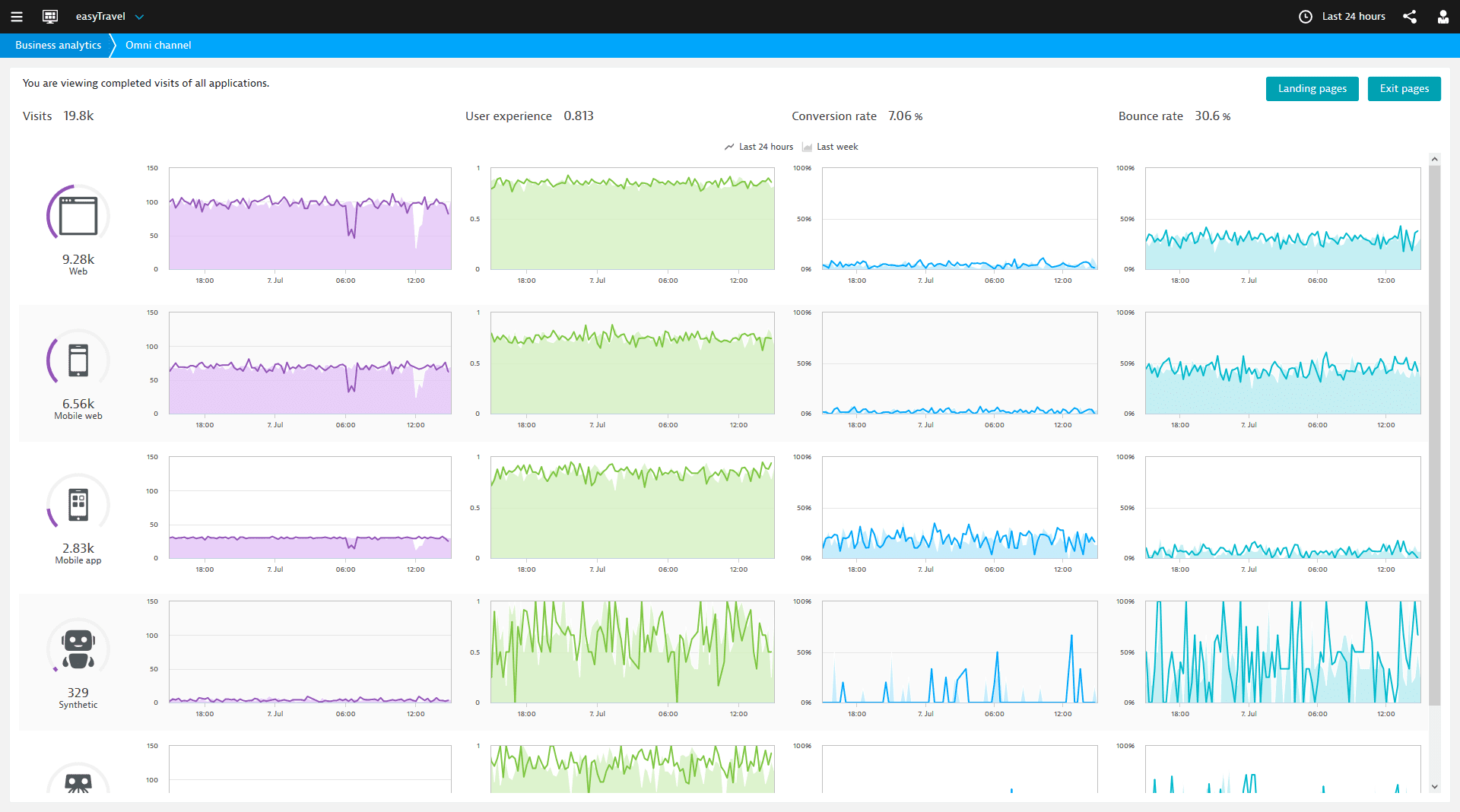Open the Mobile app bounce rate chart
This screenshot has height=812, width=1460.
click(x=1283, y=508)
